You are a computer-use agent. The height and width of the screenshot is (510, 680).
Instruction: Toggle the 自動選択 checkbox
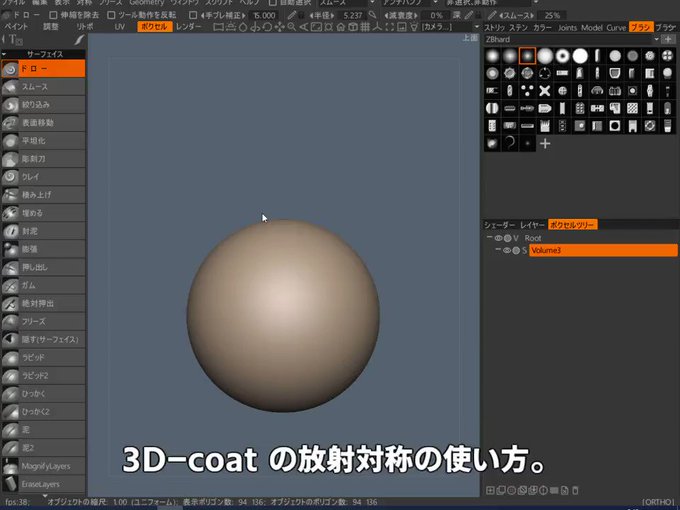point(272,2)
